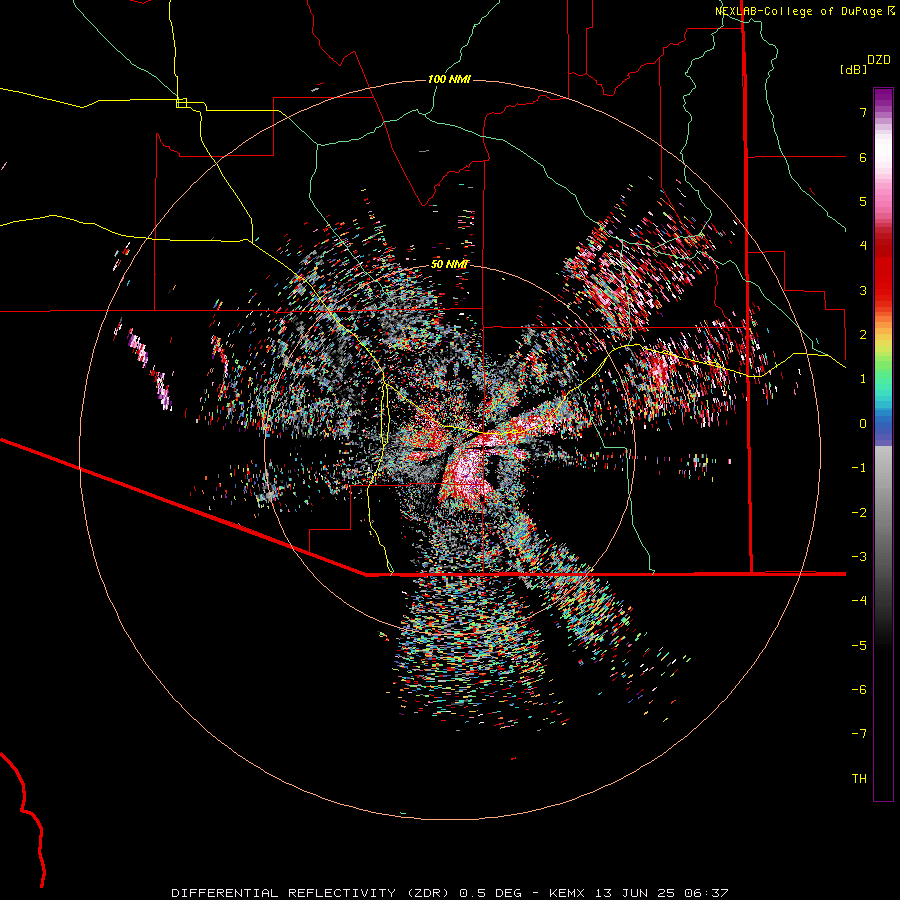Click the 1 value on color scale
The image size is (900, 900).
[863, 379]
